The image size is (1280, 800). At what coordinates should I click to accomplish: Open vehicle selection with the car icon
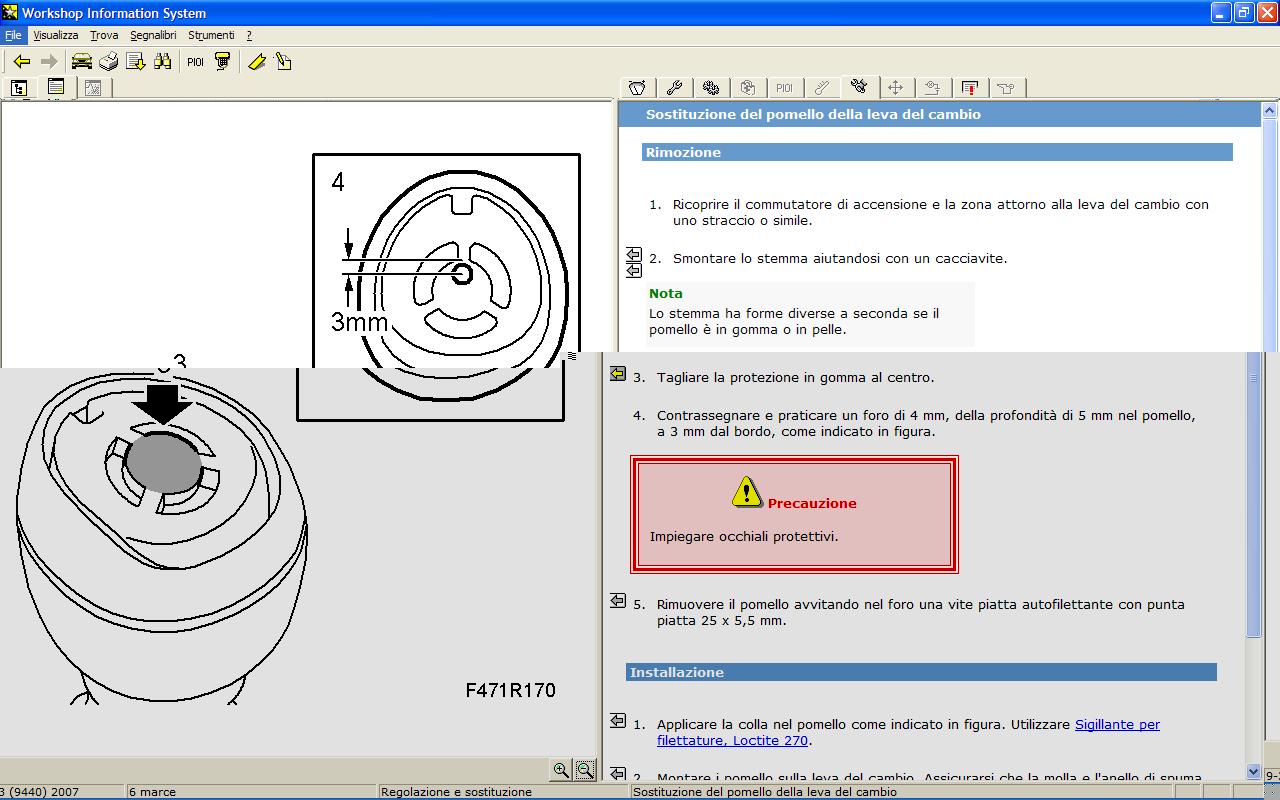tap(81, 62)
